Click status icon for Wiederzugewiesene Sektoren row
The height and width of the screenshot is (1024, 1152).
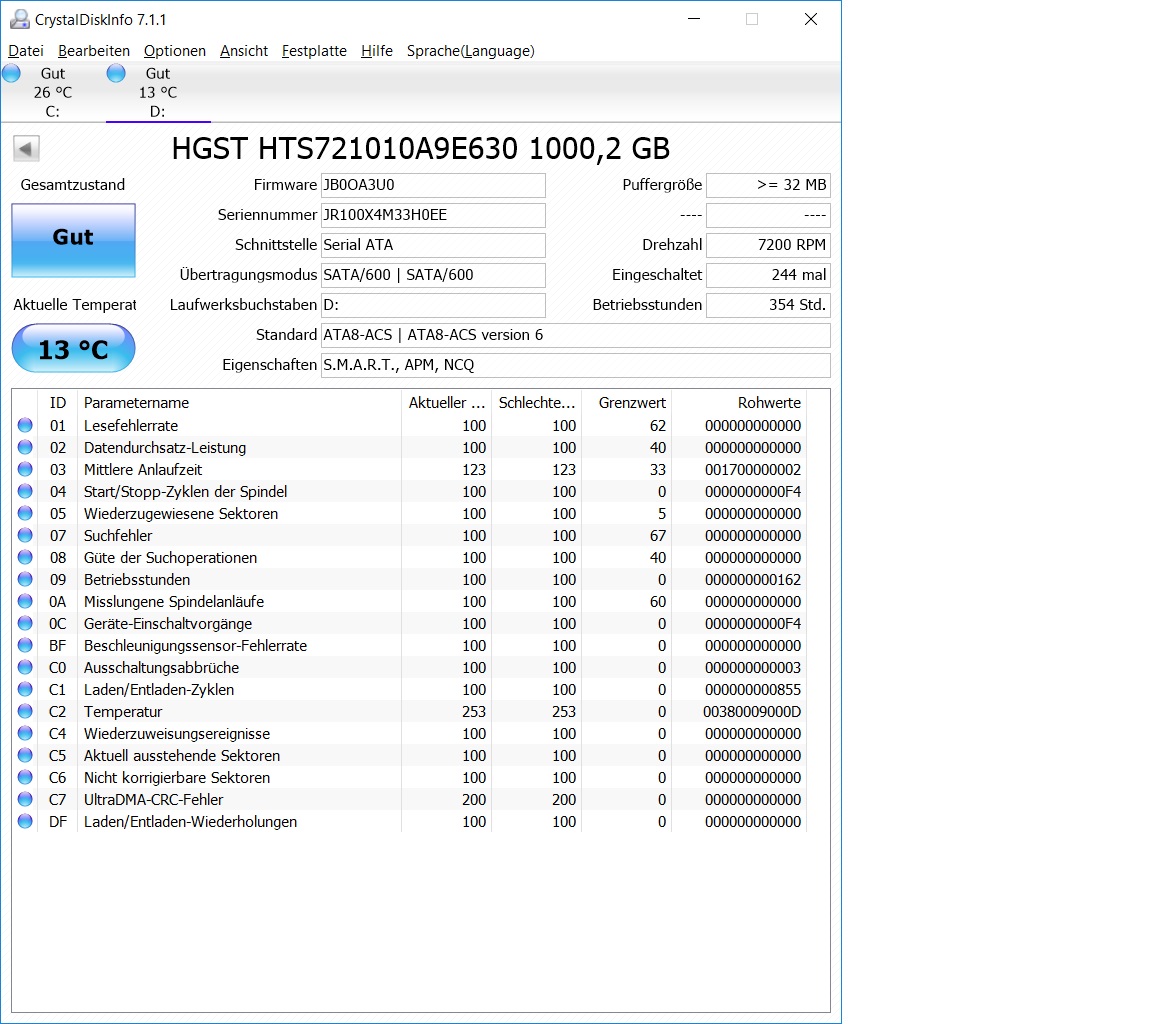tap(25, 513)
